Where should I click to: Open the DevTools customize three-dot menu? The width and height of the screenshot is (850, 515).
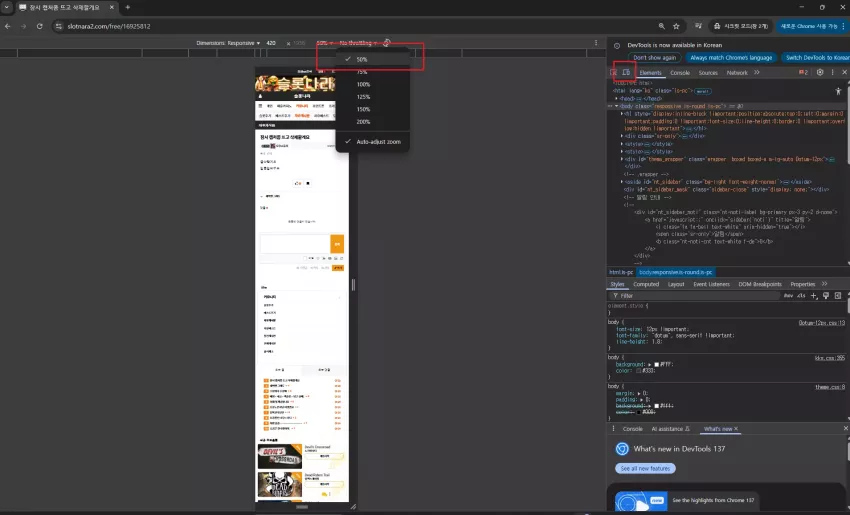point(832,72)
